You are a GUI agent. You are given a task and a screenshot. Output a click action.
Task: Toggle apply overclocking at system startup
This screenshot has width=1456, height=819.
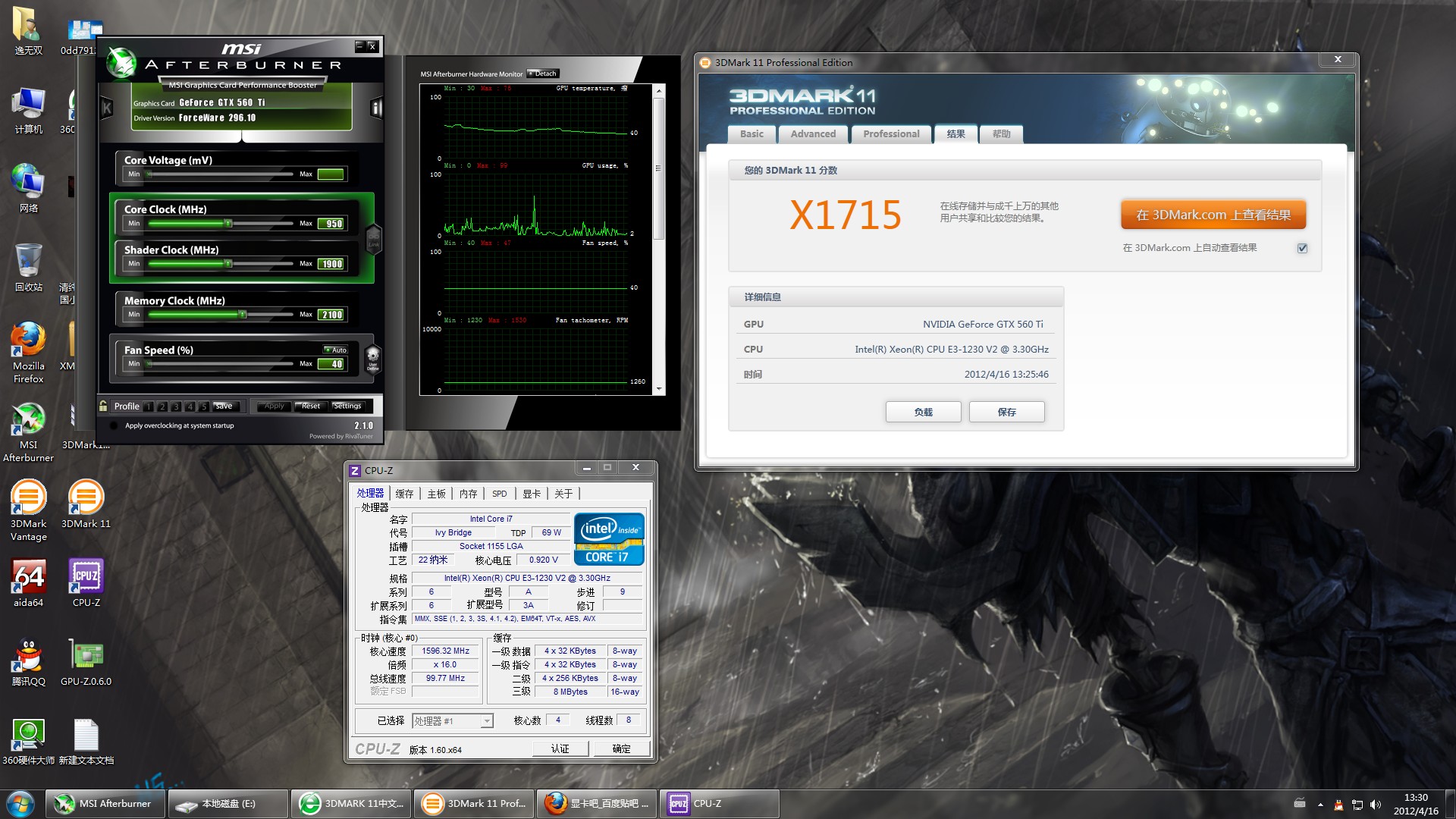114,425
